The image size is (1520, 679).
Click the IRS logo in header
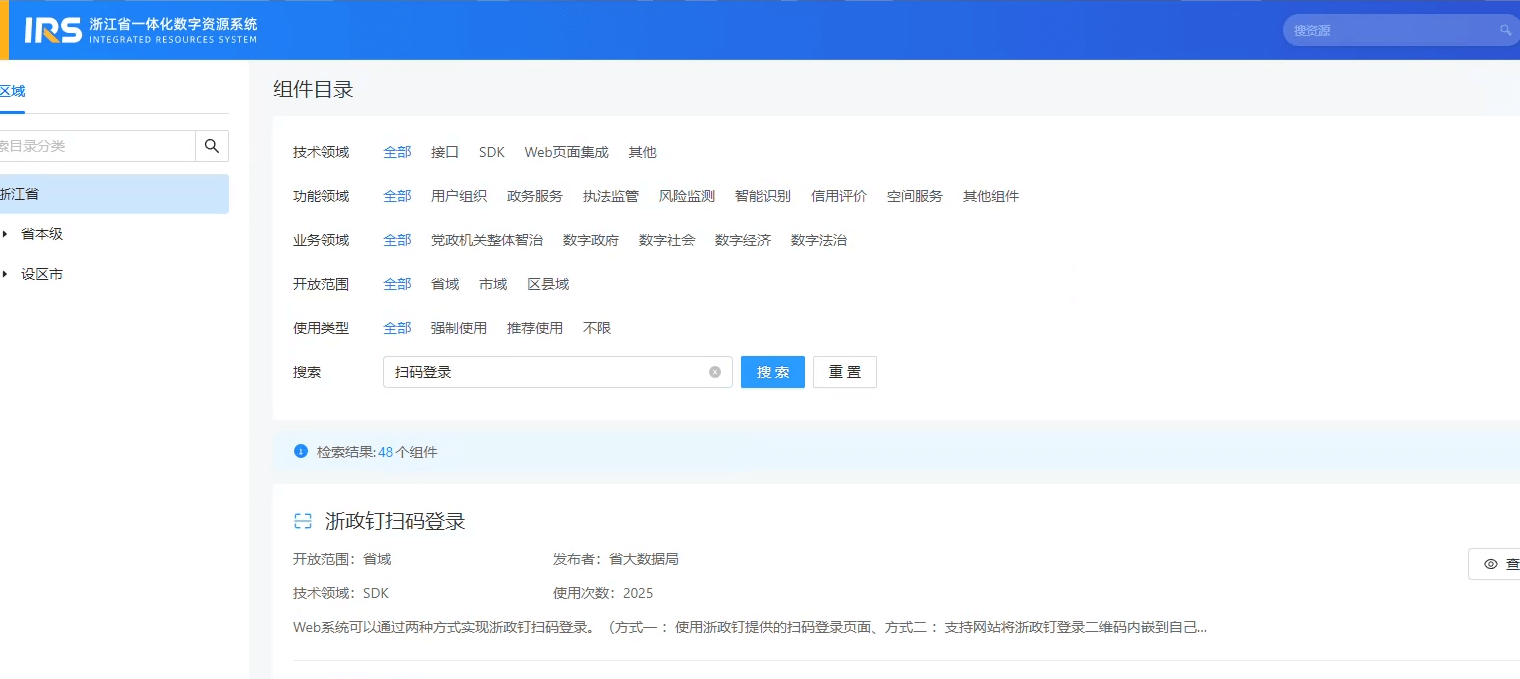[53, 30]
